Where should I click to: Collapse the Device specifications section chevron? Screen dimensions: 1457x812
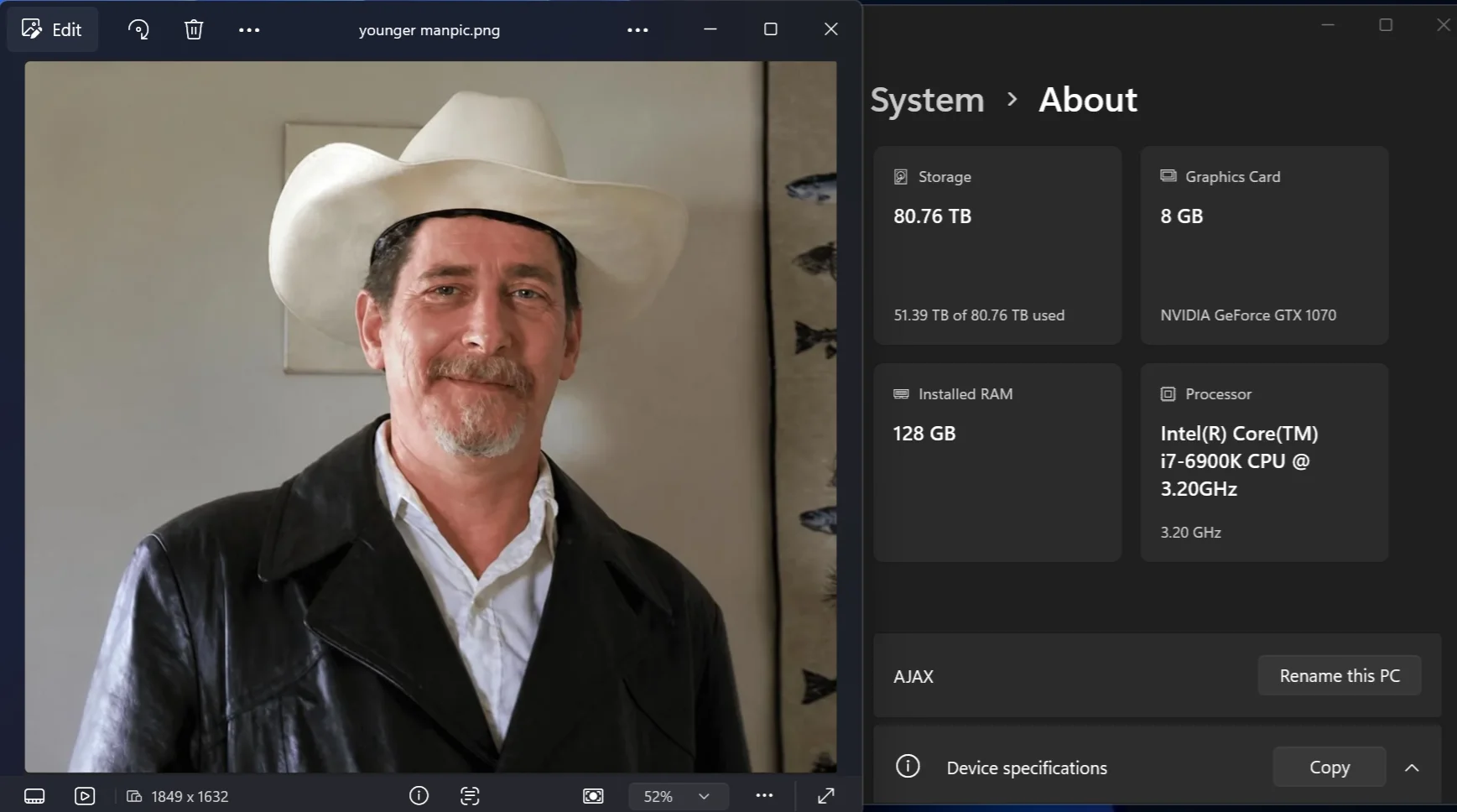click(x=1412, y=768)
